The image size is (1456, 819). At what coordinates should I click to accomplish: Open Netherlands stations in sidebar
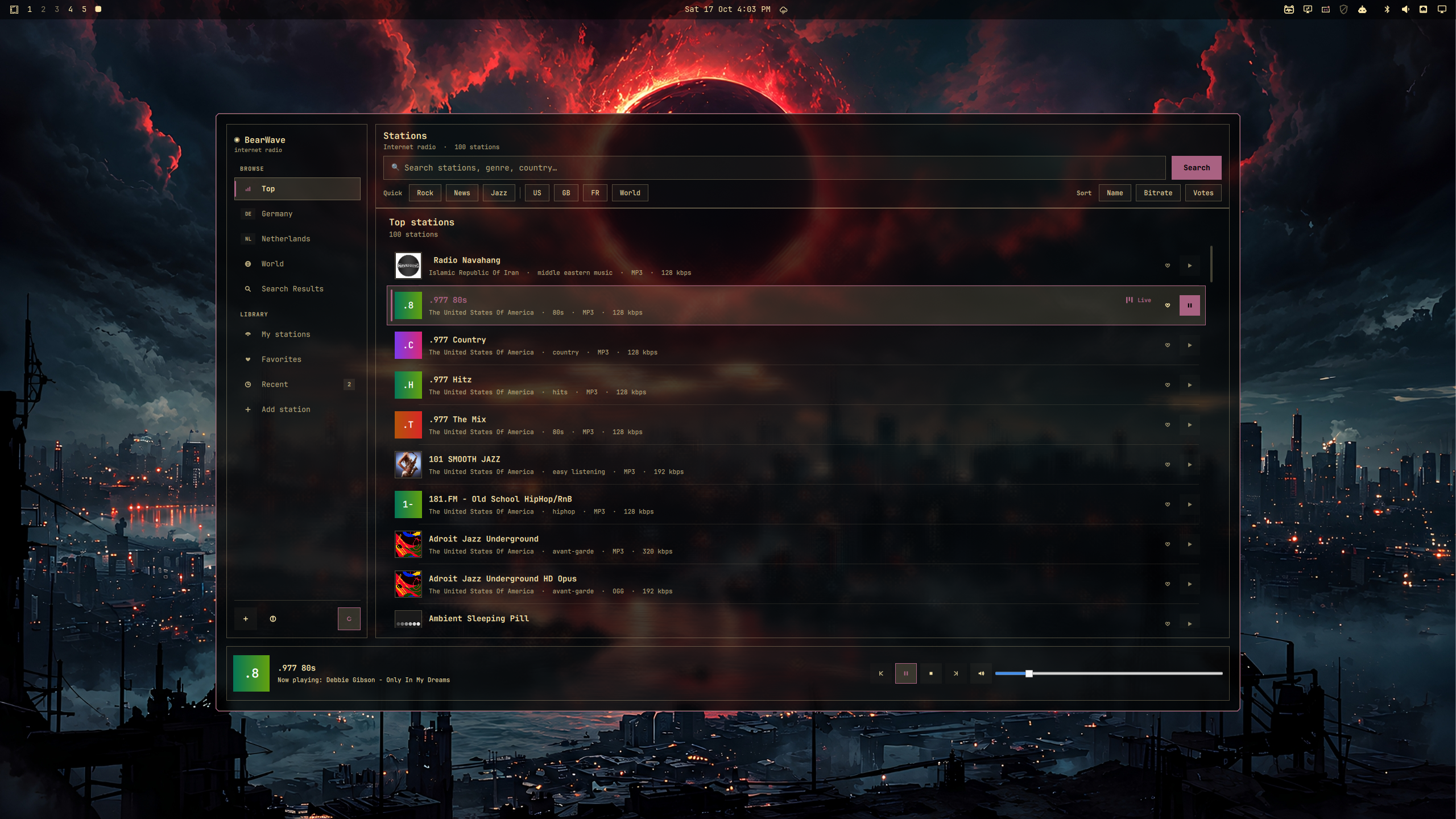(297, 239)
